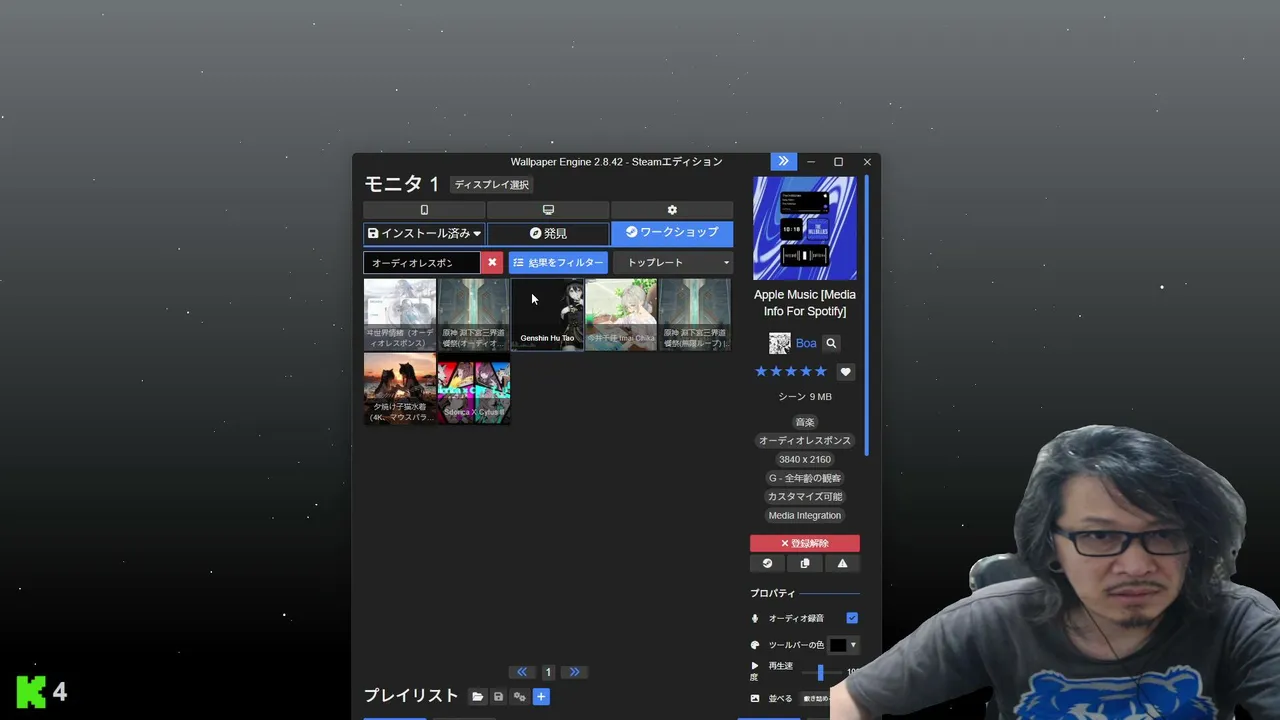Open the author link Boa

point(806,343)
